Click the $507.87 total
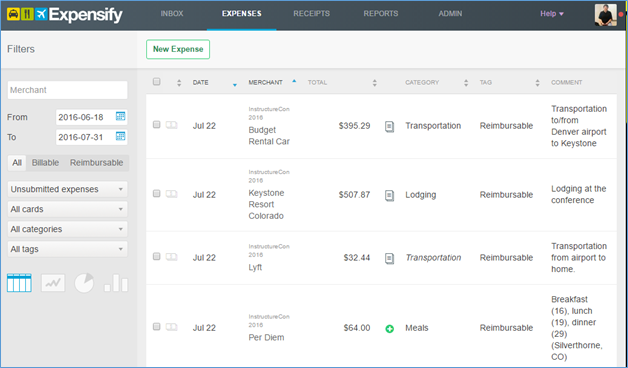The height and width of the screenshot is (368, 628). pyautogui.click(x=354, y=195)
